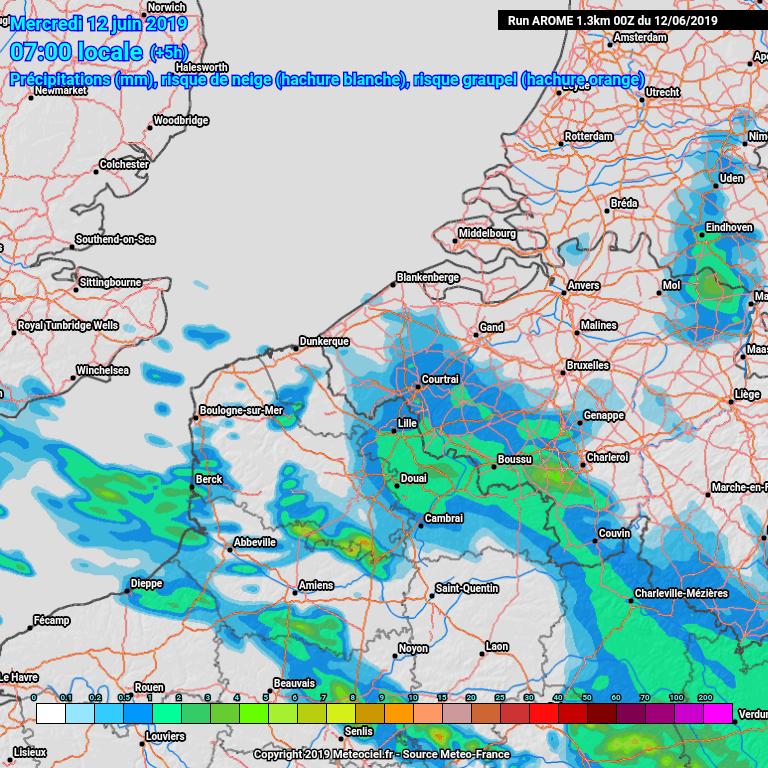Select the Couvin city label
Screen dimensions: 768x768
coord(614,533)
